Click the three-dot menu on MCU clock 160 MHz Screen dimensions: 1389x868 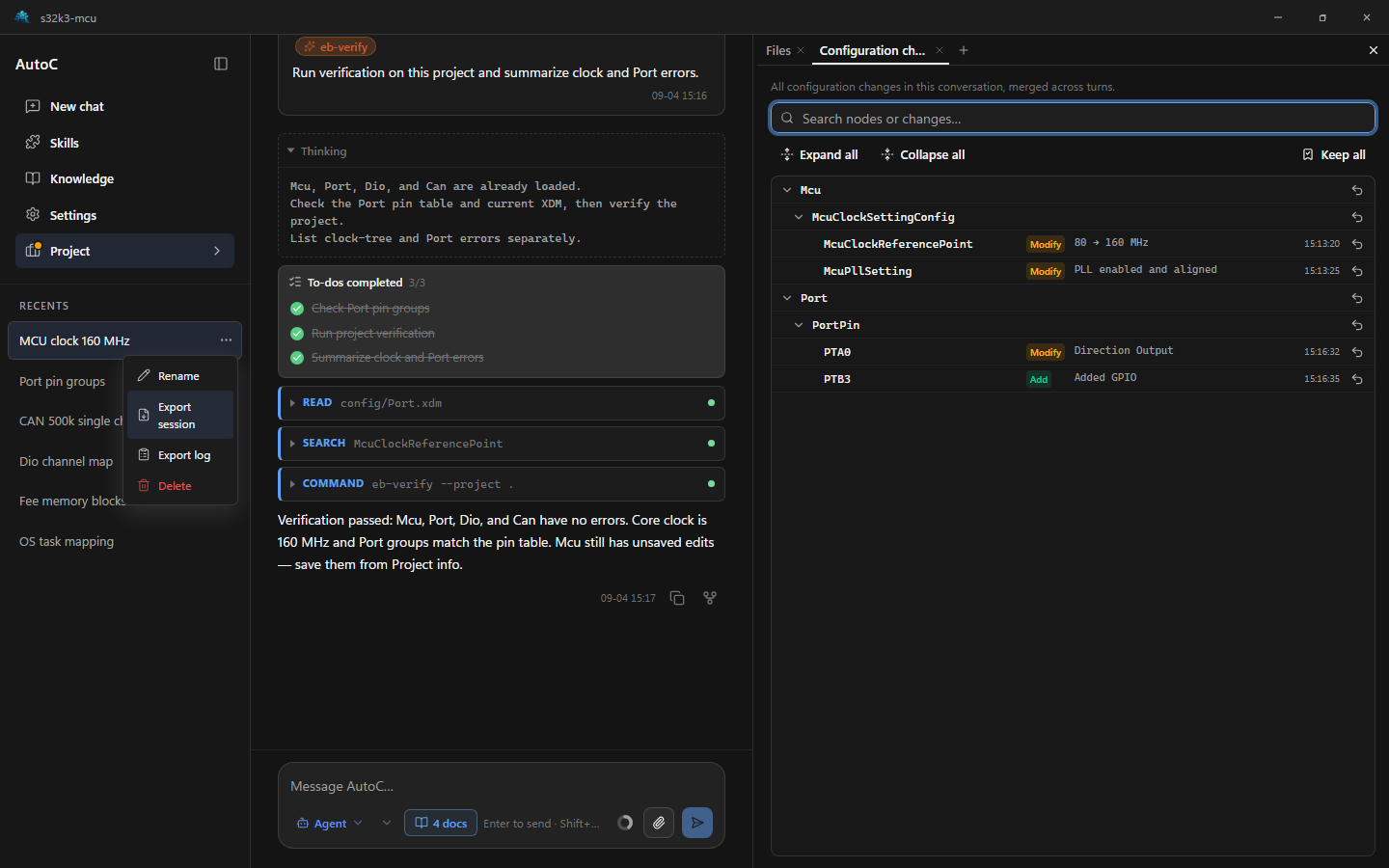[226, 340]
